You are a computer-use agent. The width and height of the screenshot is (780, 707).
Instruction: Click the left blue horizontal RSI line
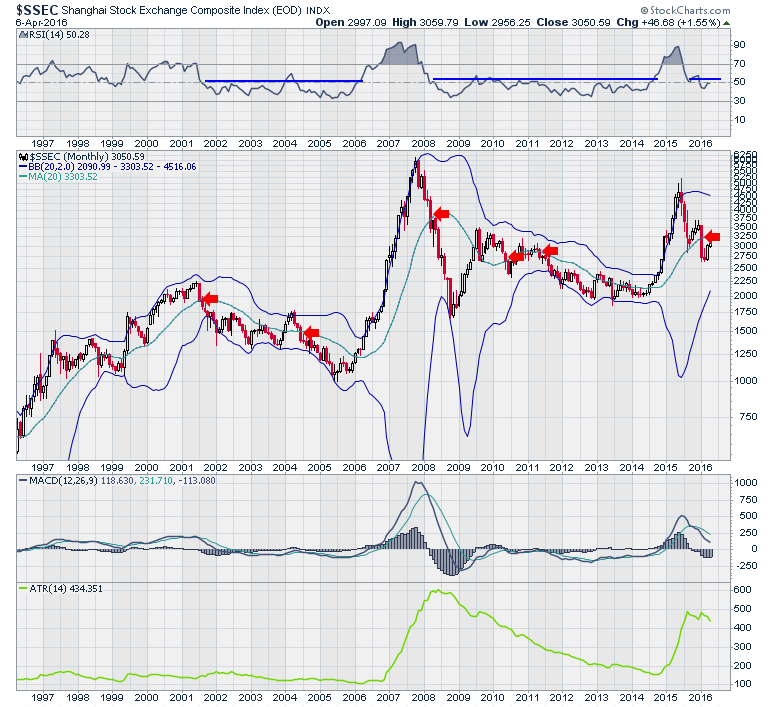(283, 81)
